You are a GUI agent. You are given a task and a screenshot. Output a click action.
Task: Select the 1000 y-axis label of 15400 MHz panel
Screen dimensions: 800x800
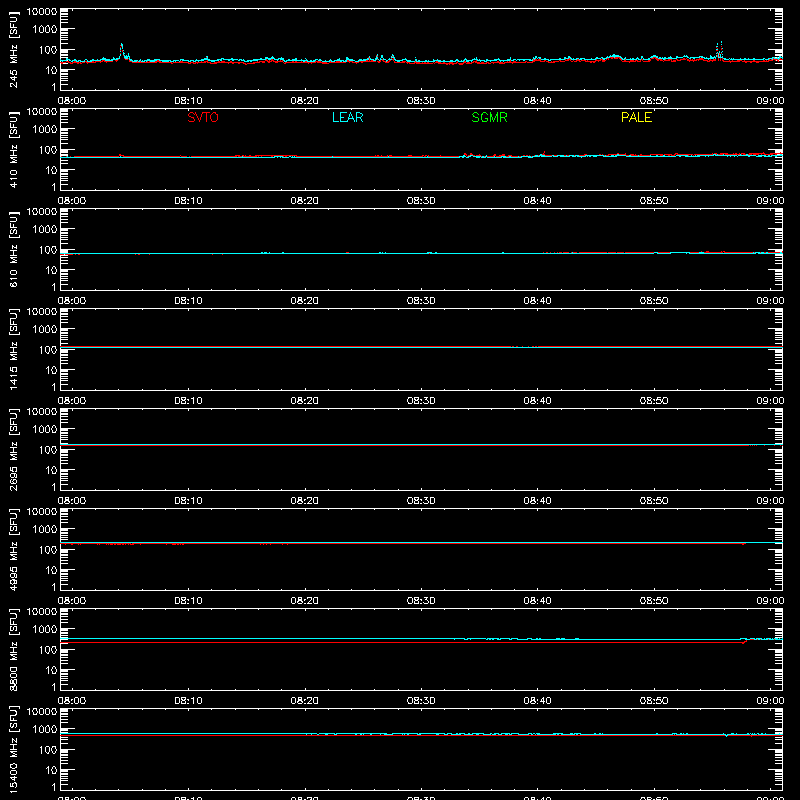pyautogui.click(x=45, y=730)
